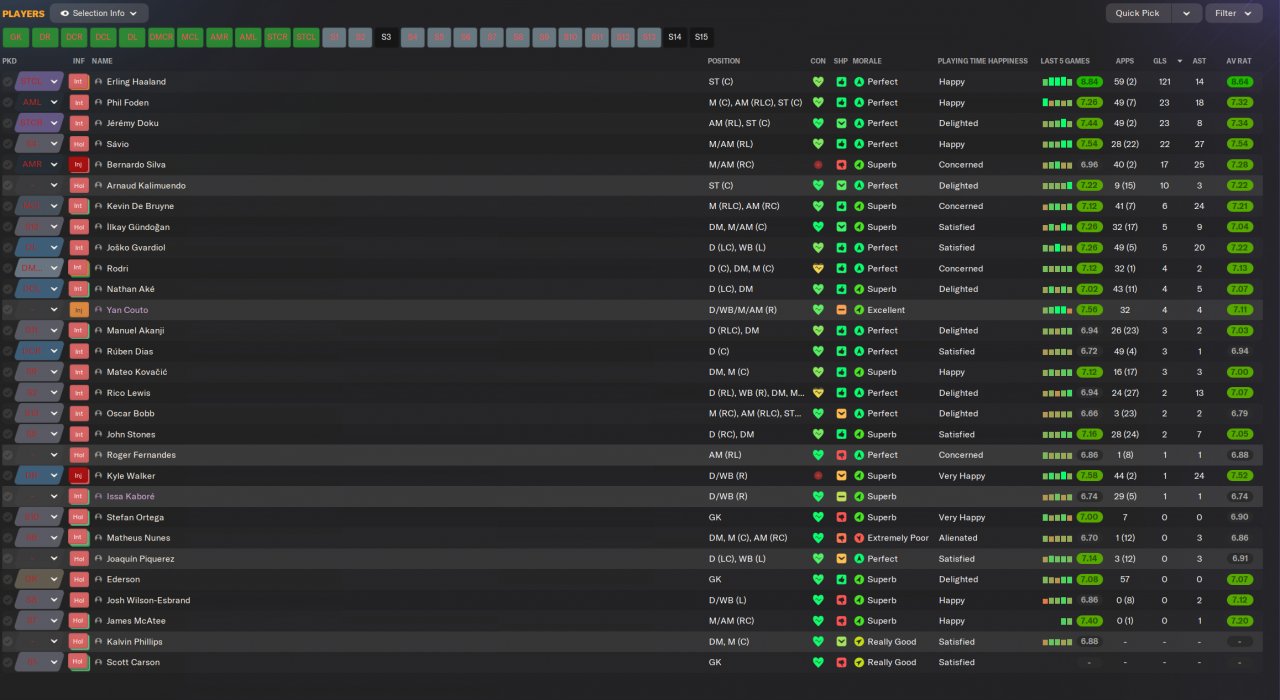Tick the select circle for Erling Haaland

click(8, 82)
